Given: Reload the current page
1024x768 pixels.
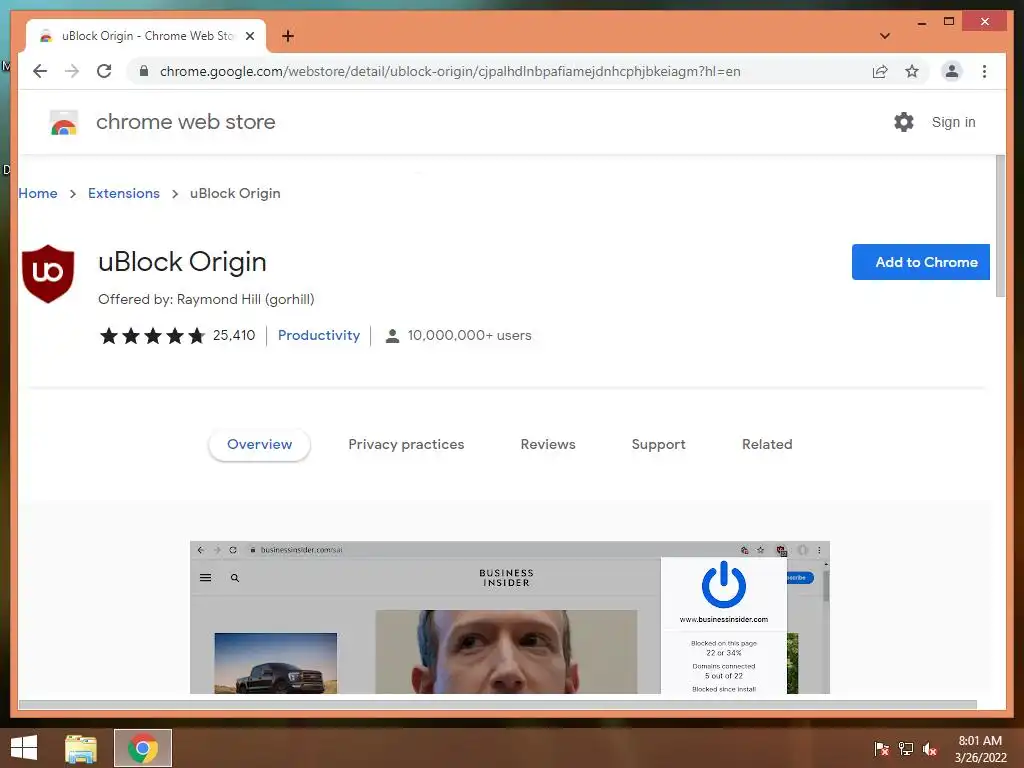Looking at the screenshot, I should click(x=104, y=71).
